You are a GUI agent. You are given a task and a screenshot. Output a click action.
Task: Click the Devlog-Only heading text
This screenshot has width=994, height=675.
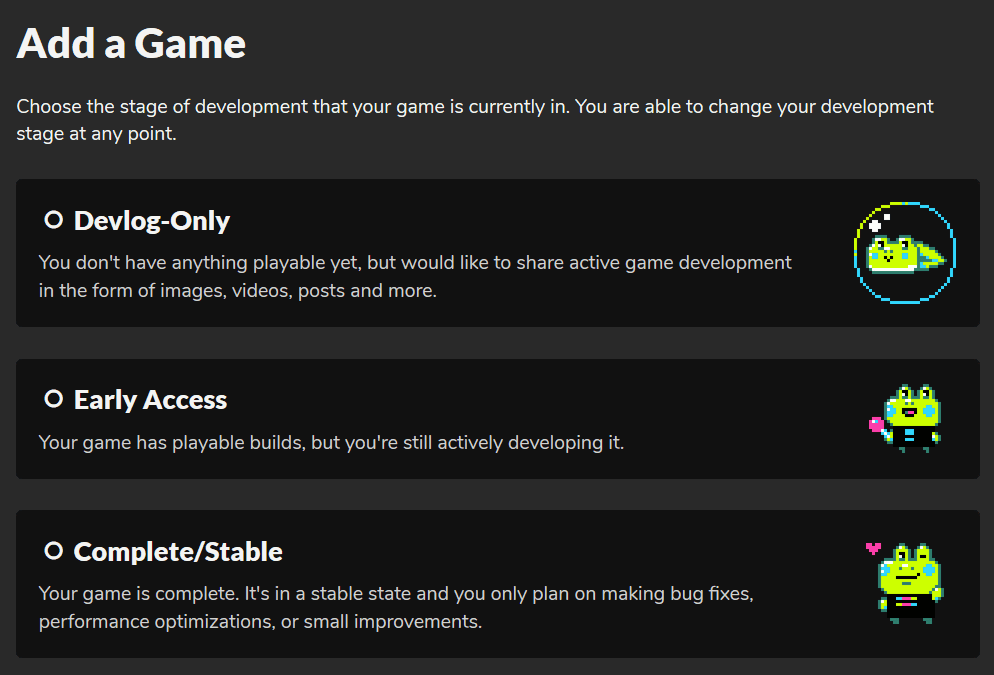pyautogui.click(x=152, y=221)
